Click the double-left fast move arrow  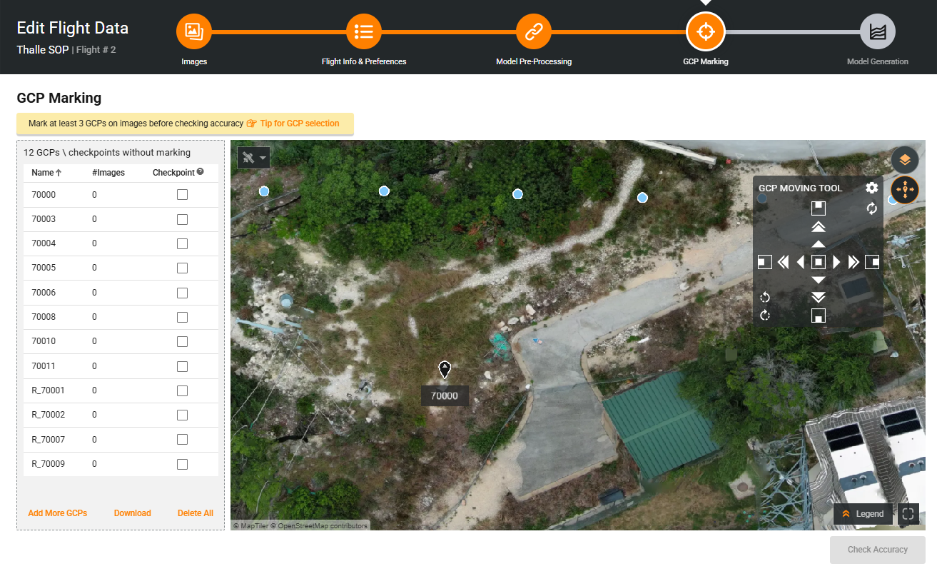coord(783,262)
